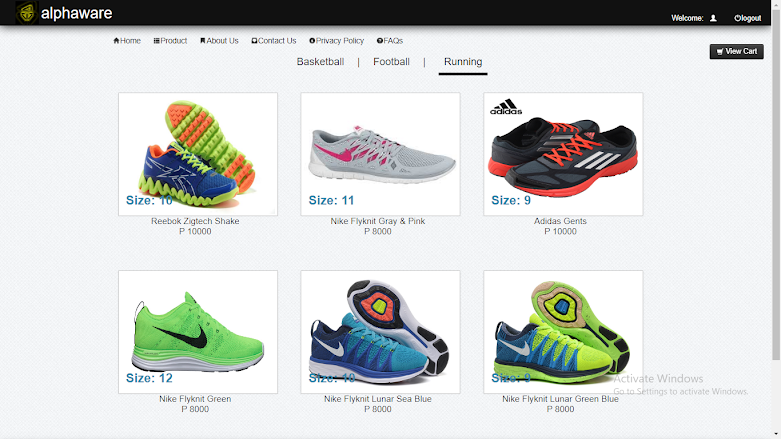Viewport: 781px width, 439px height.
Task: Log out using the logout link
Action: (748, 18)
